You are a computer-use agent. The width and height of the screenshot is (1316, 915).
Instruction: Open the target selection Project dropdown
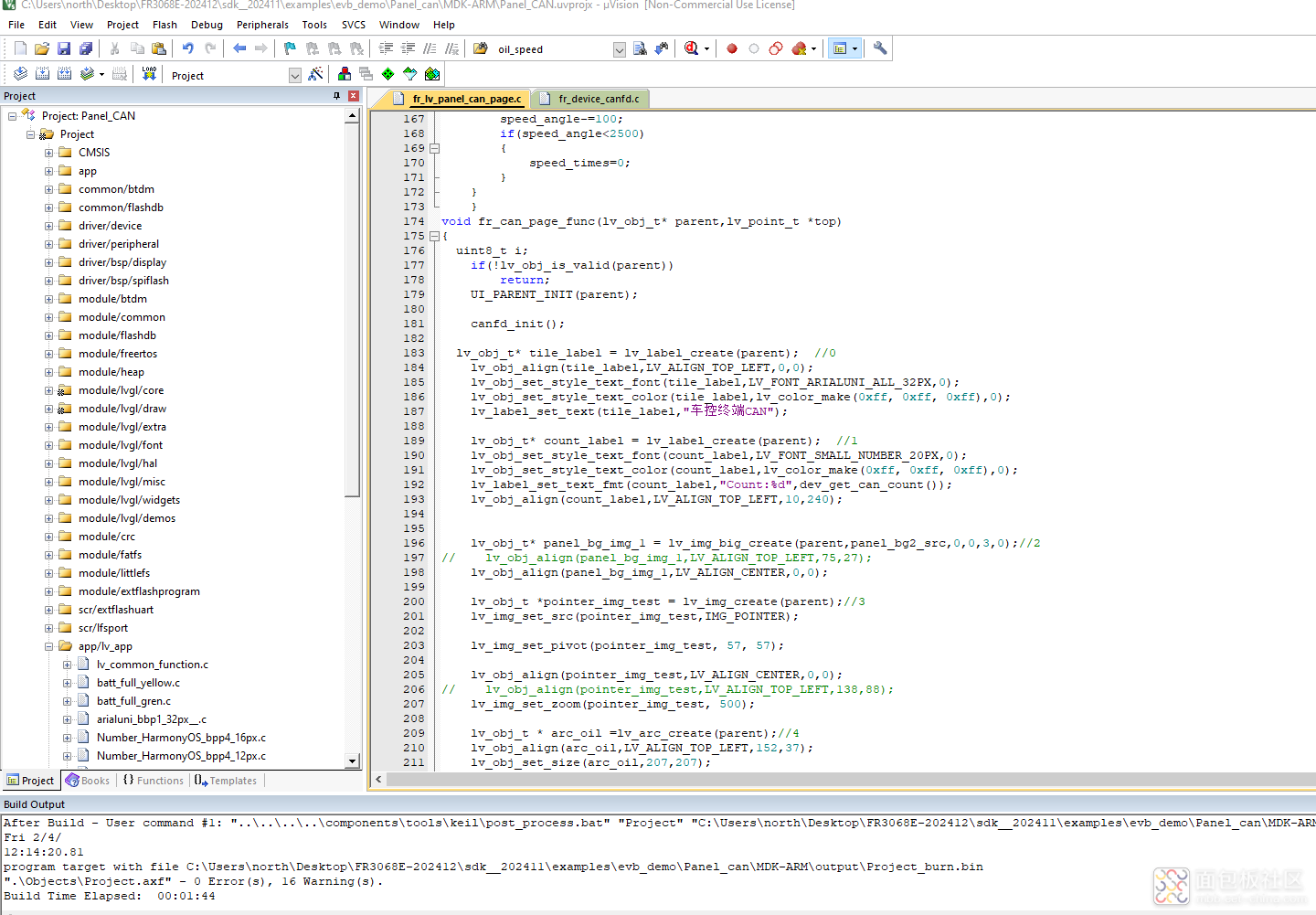(295, 75)
